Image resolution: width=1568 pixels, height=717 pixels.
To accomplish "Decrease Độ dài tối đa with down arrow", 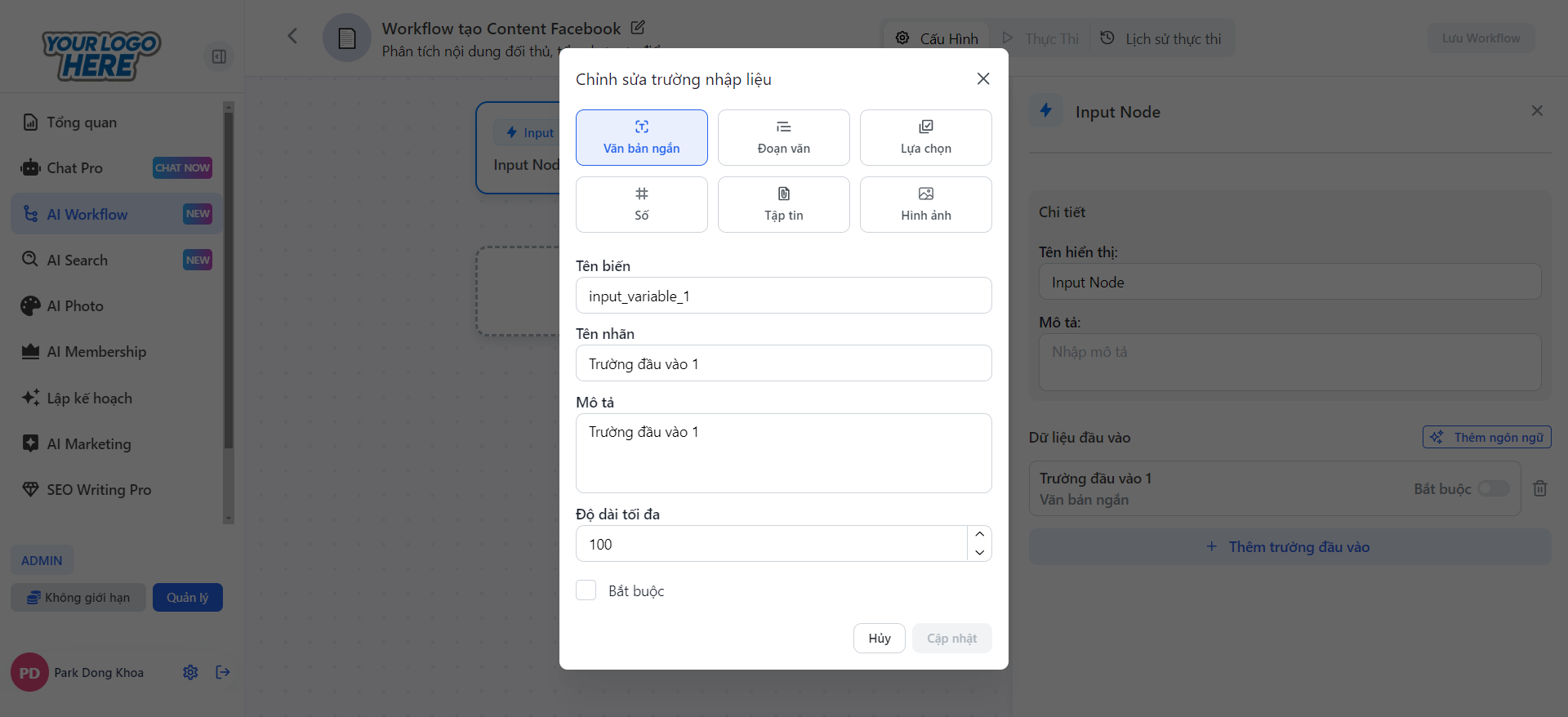I will (x=979, y=553).
